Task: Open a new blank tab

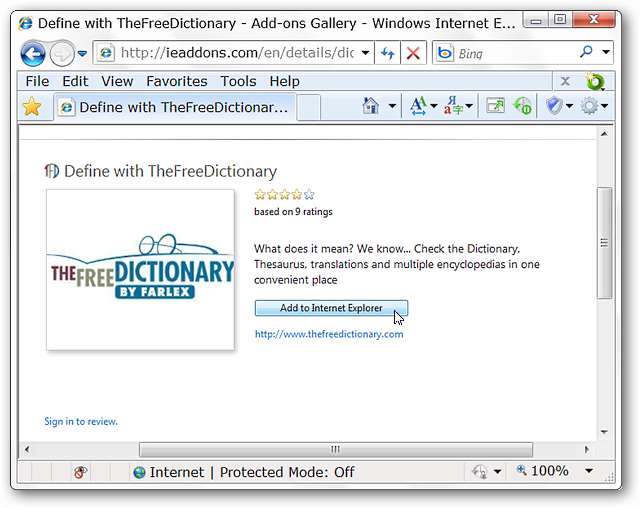Action: point(309,107)
